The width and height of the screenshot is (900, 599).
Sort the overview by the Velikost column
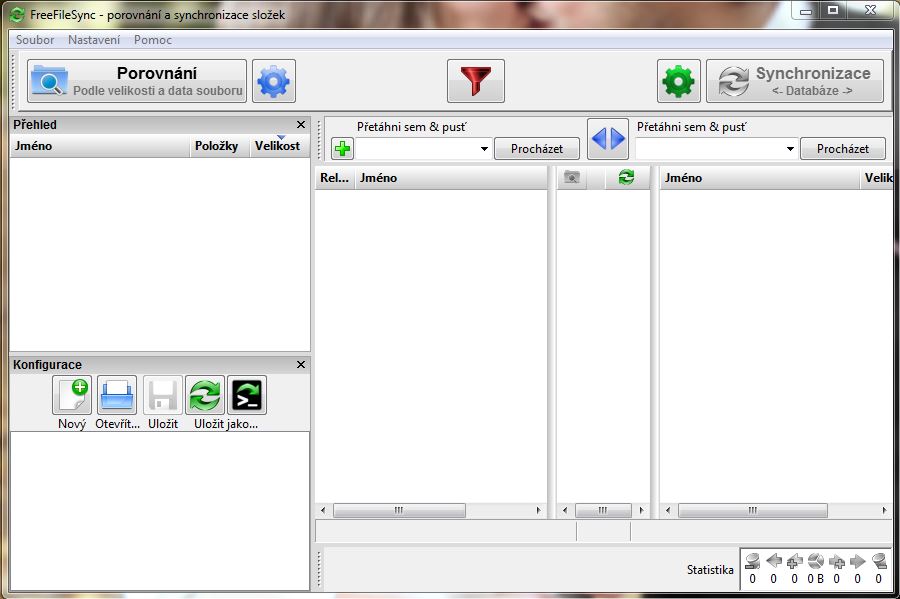pyautogui.click(x=277, y=146)
